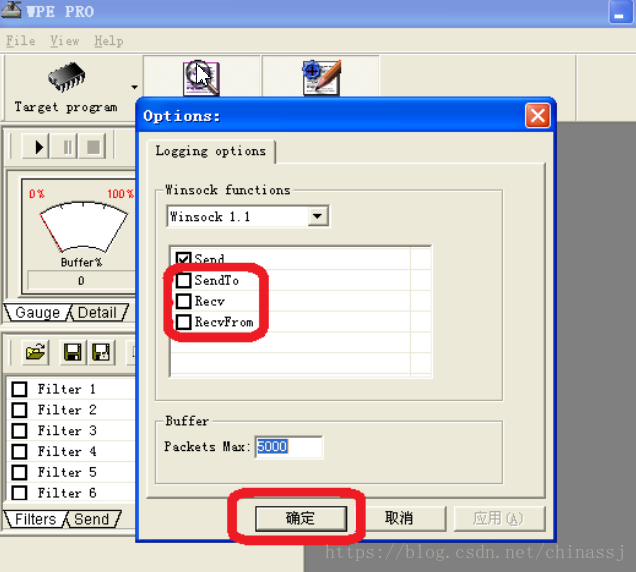Enable the Filter 3 checkbox
Screen dimensions: 636x572
tap(19, 430)
